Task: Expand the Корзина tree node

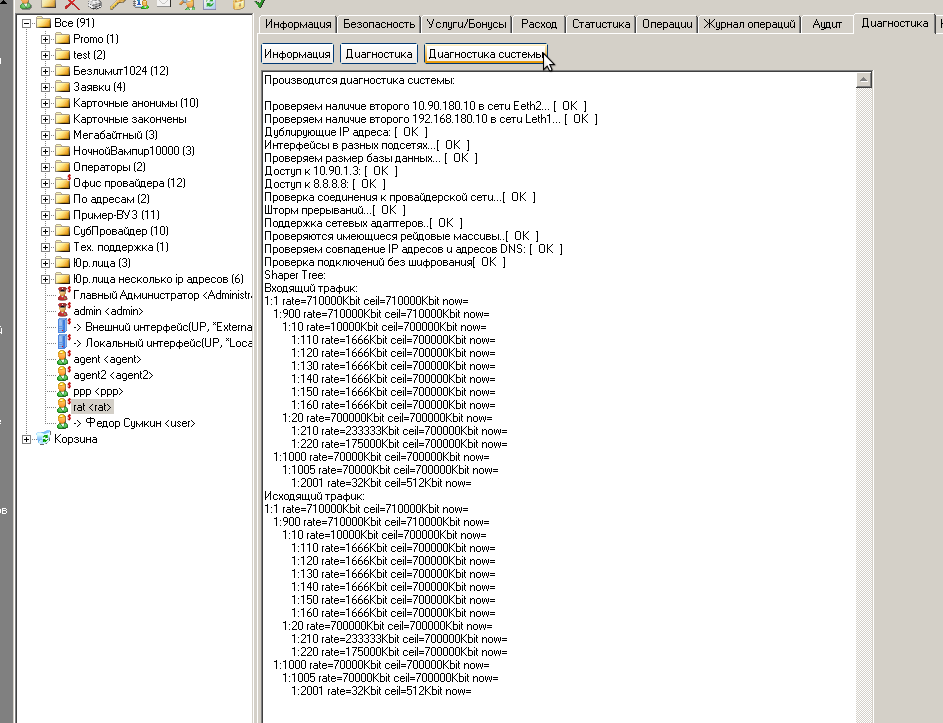Action: coord(27,439)
